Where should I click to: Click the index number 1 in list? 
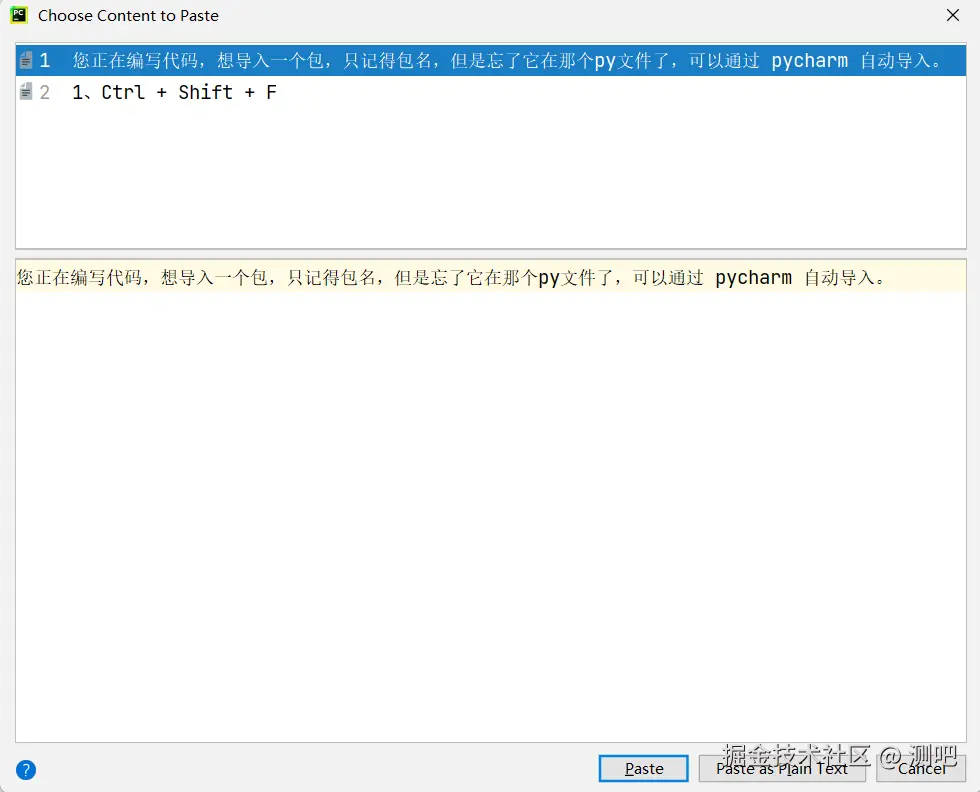click(45, 61)
